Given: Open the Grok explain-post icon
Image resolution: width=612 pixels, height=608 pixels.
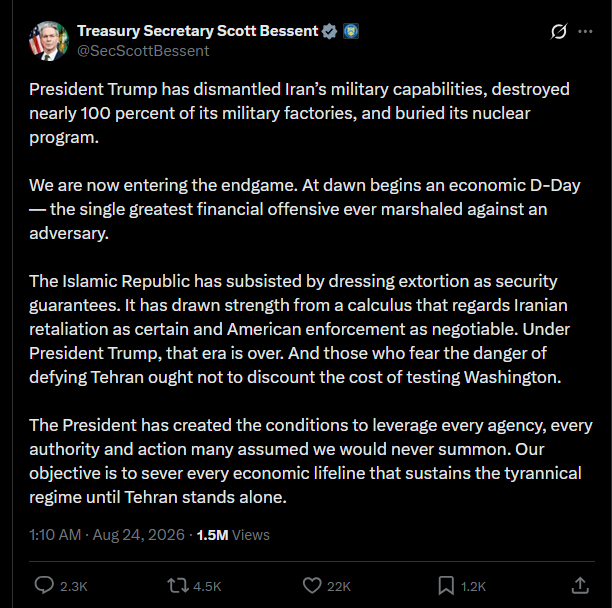Looking at the screenshot, I should 559,32.
